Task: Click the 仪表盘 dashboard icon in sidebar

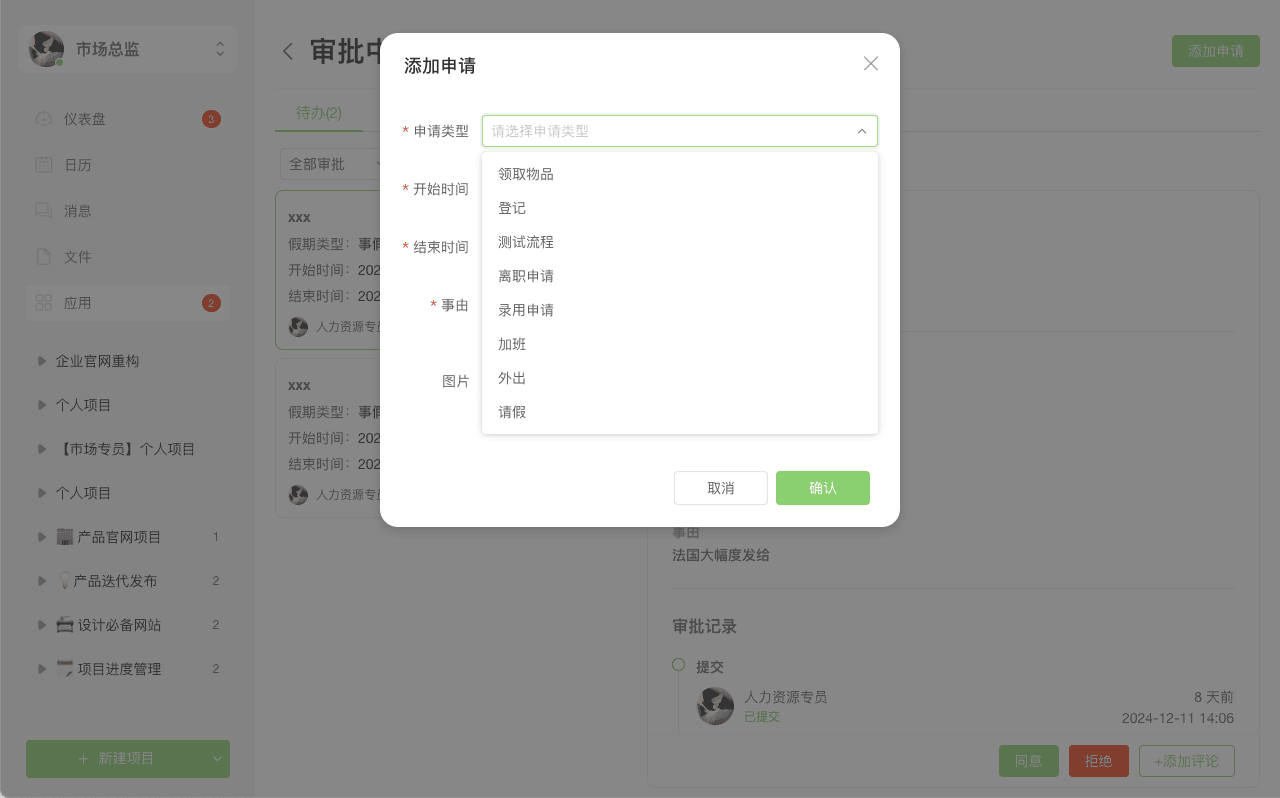Action: (x=44, y=119)
